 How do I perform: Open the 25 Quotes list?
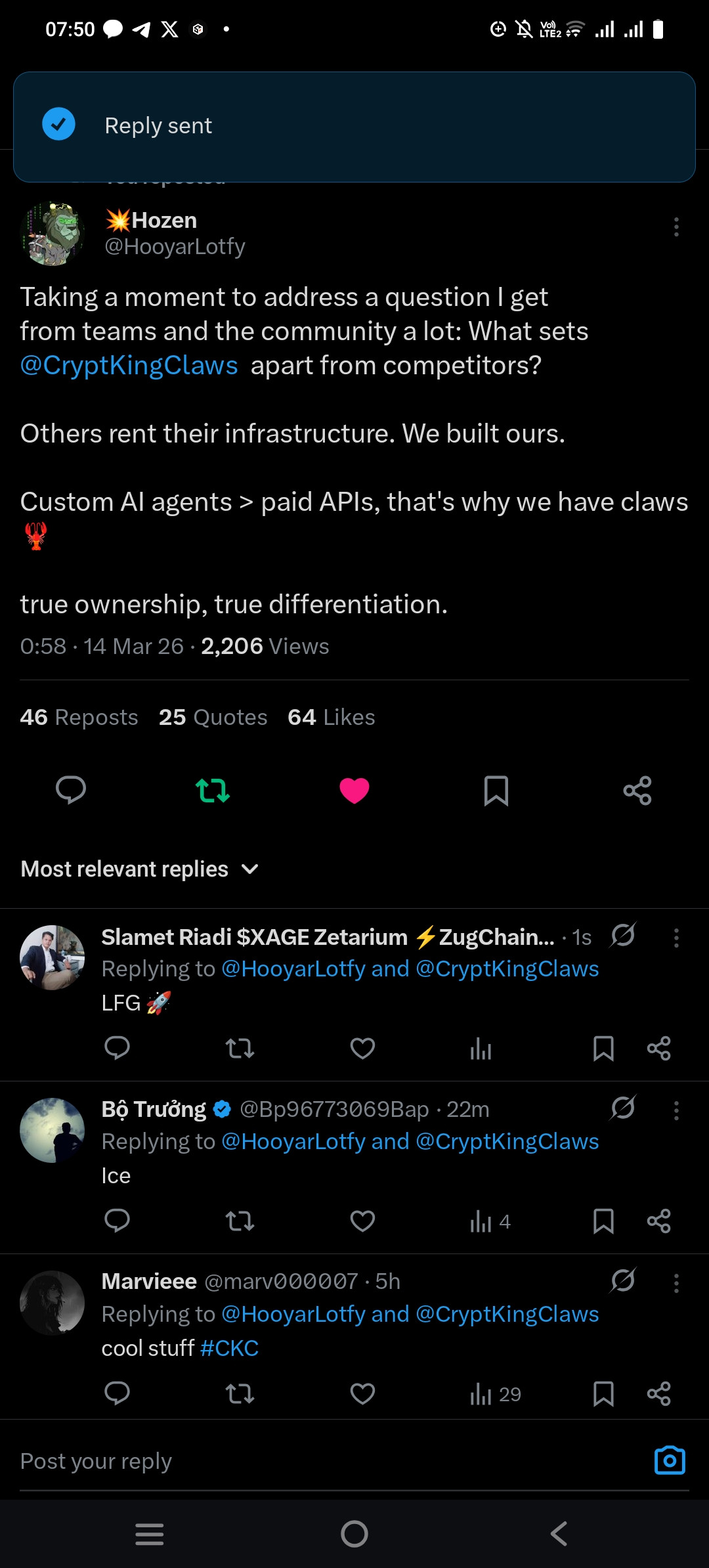[x=213, y=717]
